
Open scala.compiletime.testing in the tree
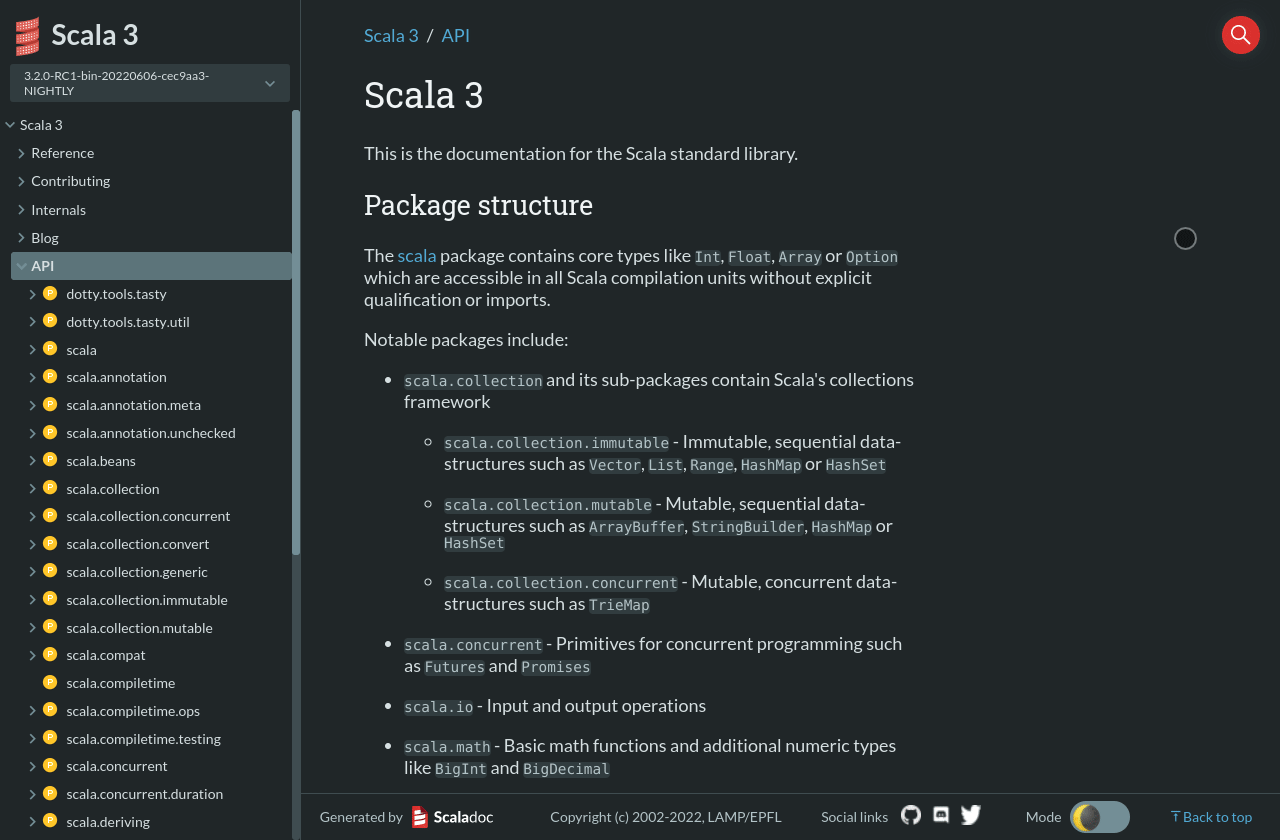[x=143, y=739]
